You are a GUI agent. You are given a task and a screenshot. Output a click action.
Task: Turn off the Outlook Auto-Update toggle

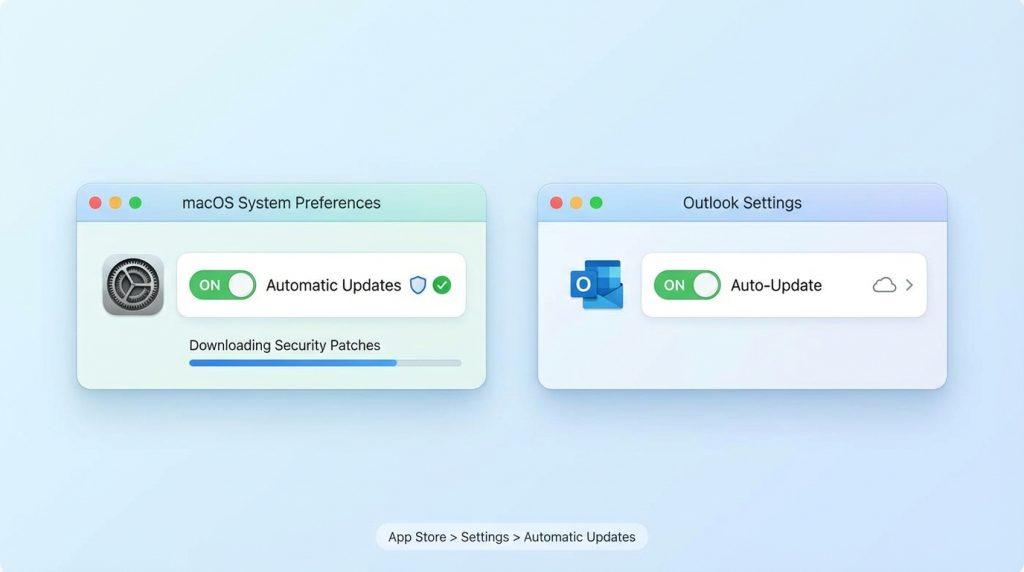click(687, 285)
